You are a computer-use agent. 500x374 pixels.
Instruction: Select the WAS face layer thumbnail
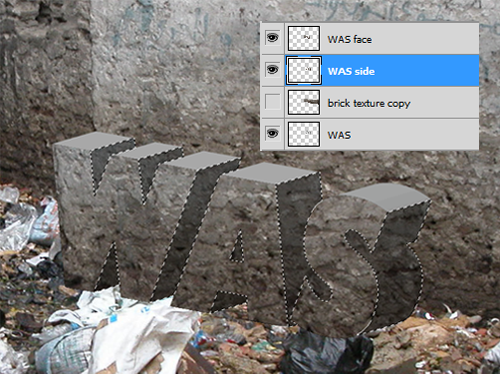pyautogui.click(x=304, y=38)
